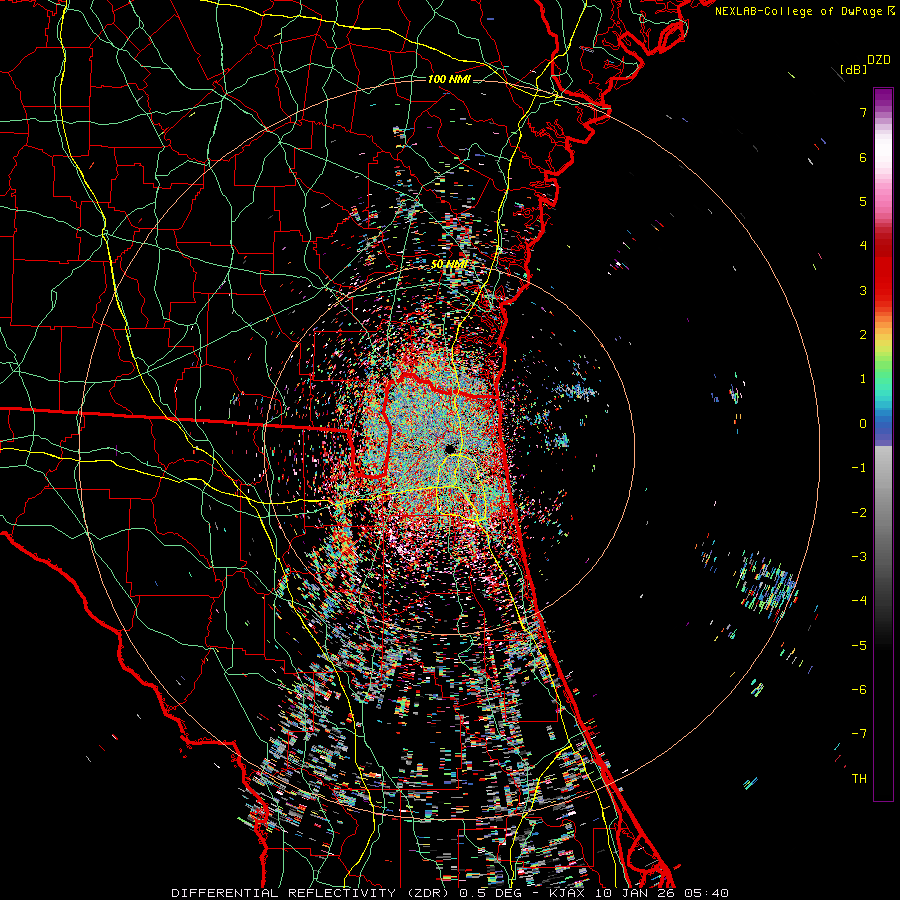Click the -4 value on the color scale
The width and height of the screenshot is (900, 900).
click(859, 601)
